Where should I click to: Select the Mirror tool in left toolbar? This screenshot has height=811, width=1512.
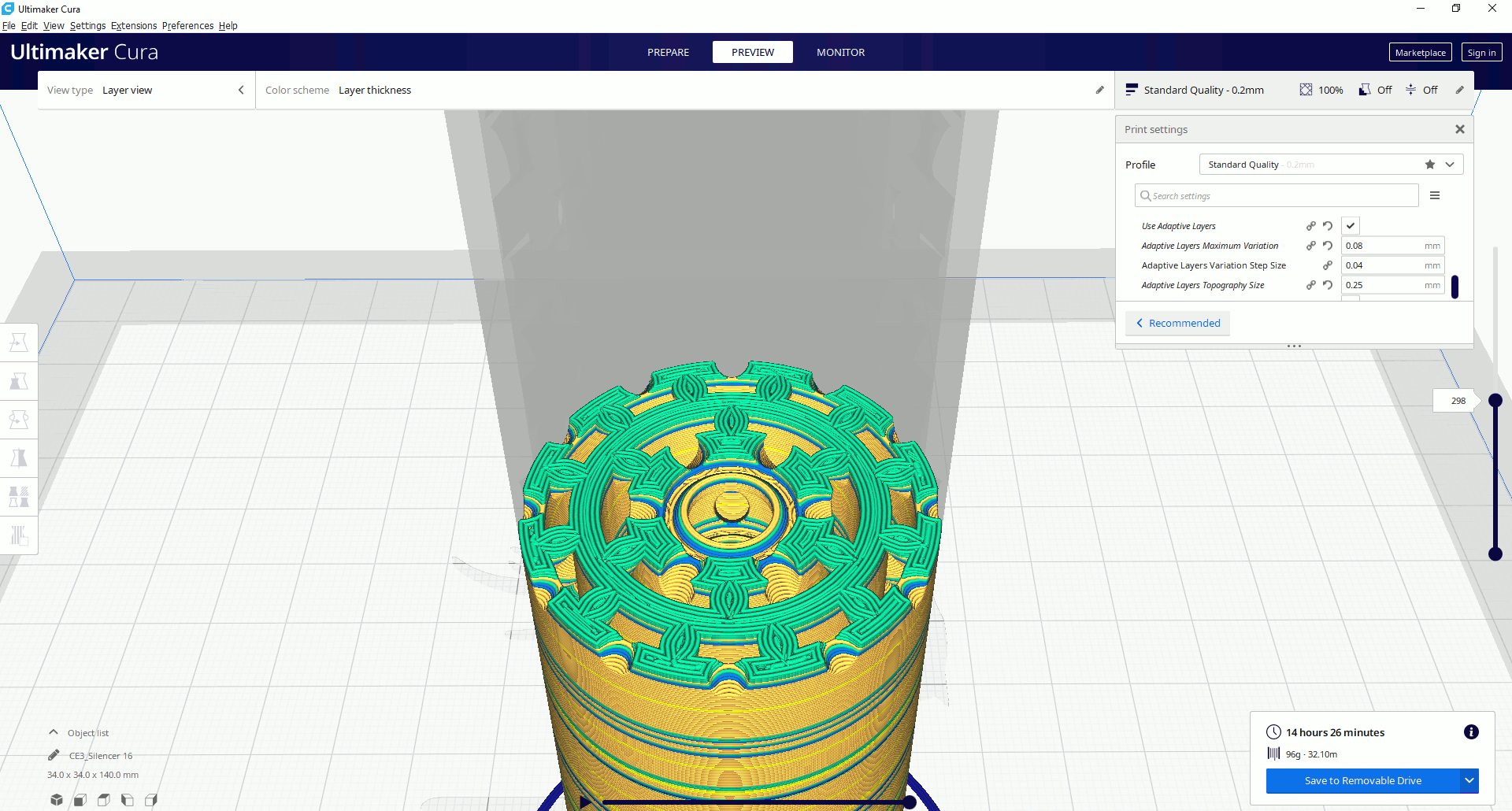pos(19,458)
